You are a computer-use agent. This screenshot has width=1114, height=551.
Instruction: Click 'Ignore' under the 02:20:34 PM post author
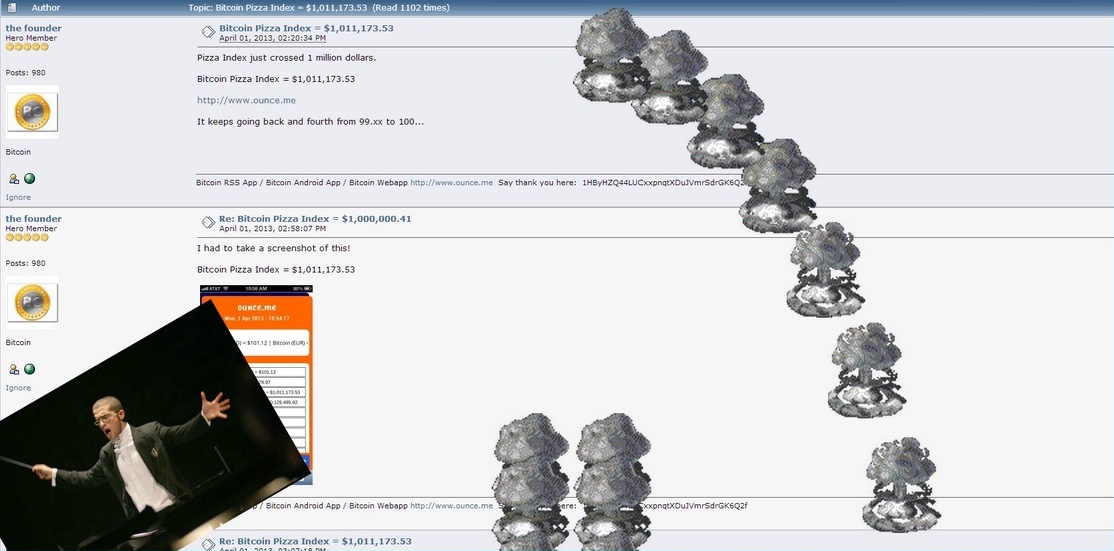18,197
